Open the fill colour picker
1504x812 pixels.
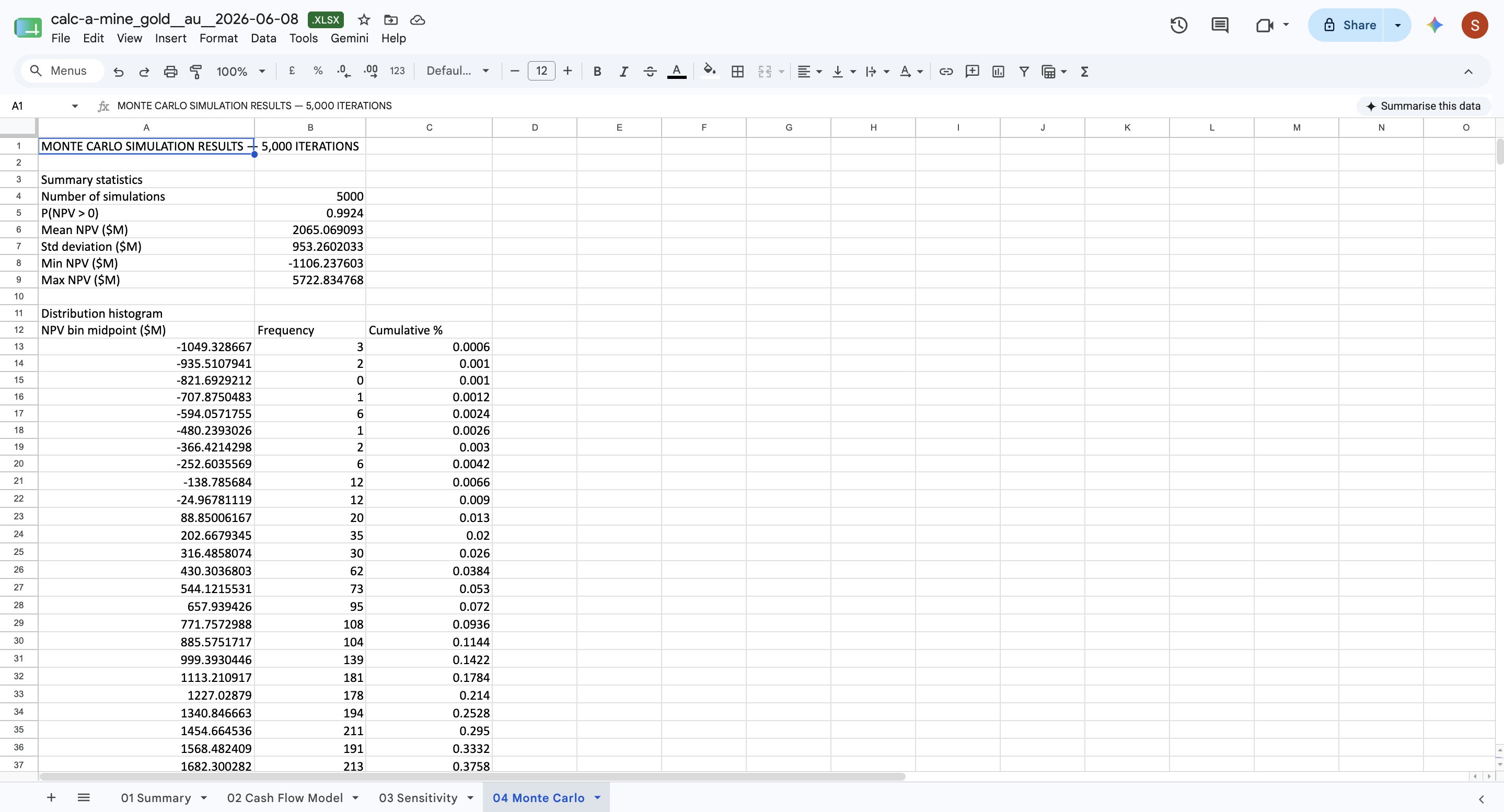(x=709, y=71)
